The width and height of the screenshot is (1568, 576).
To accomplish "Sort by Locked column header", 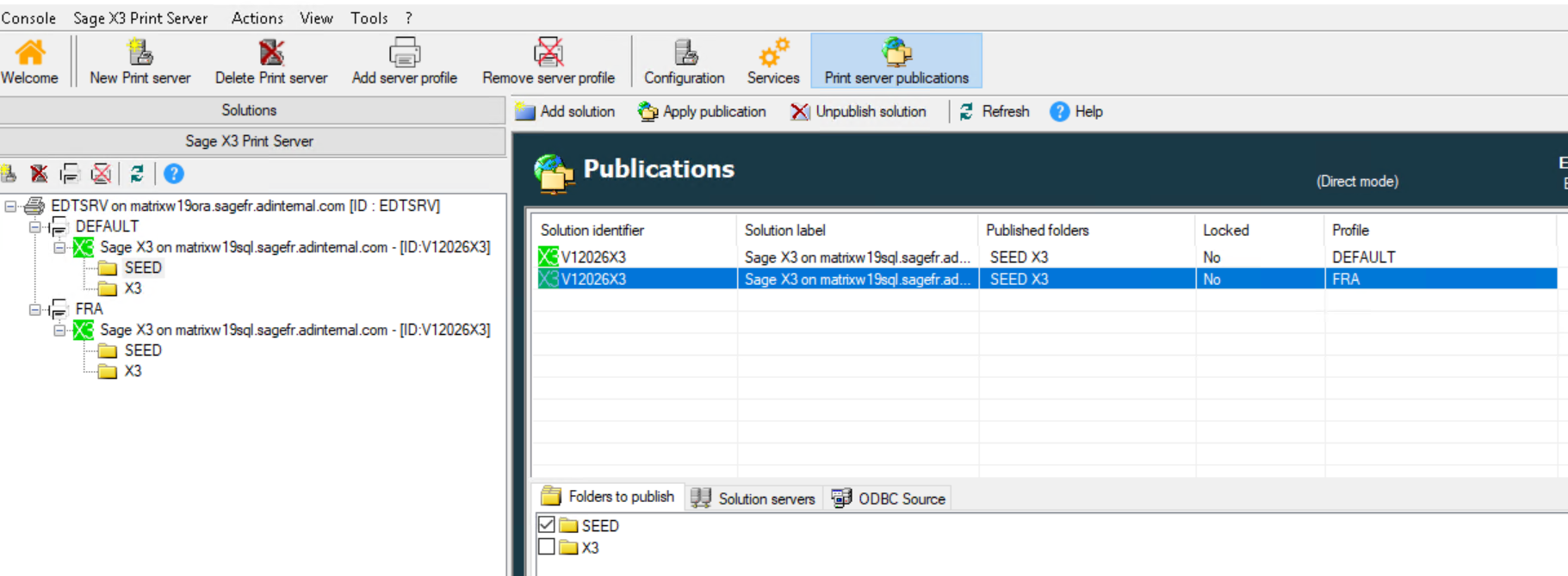I will 1259,230.
